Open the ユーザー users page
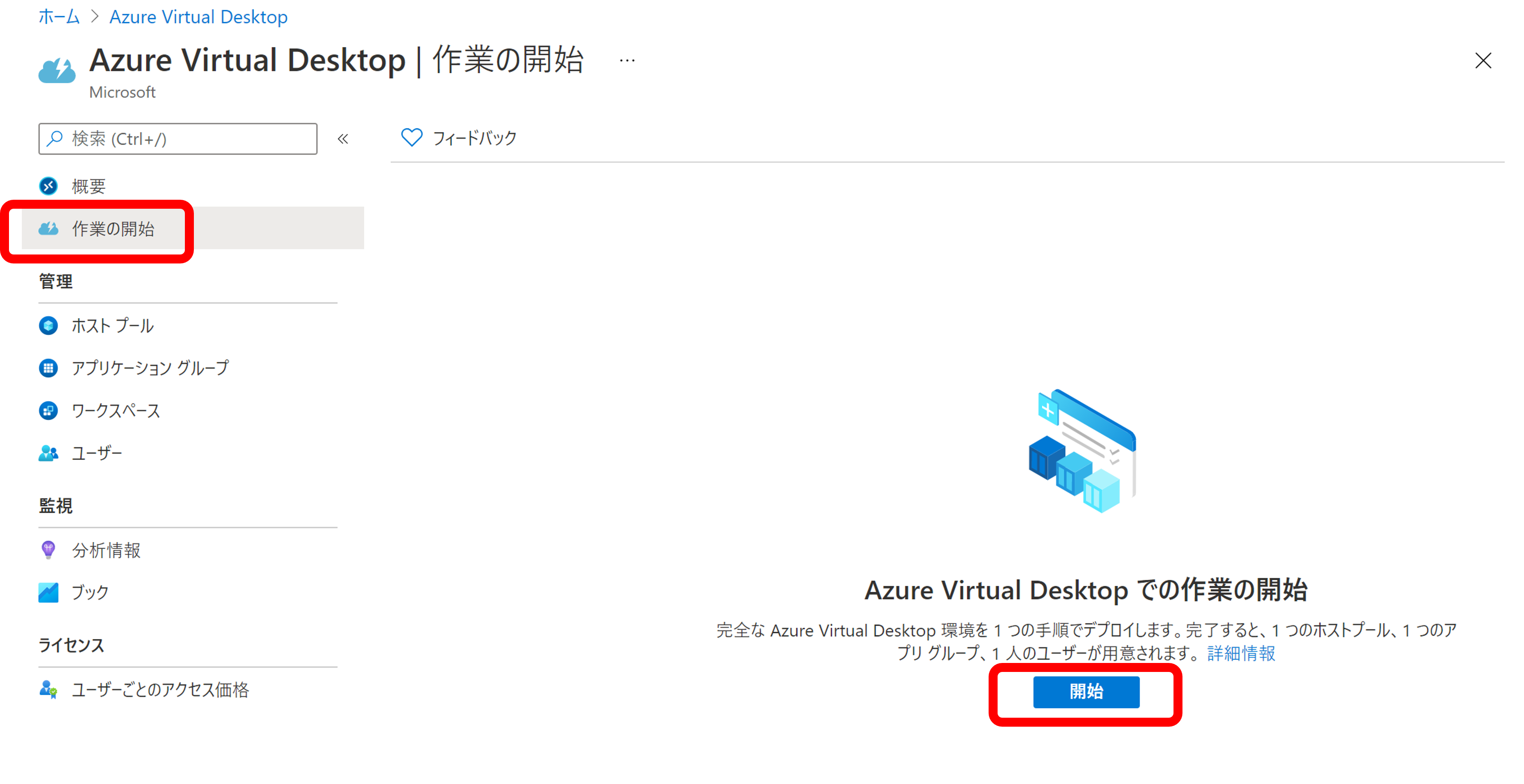The image size is (1524, 784). click(96, 453)
